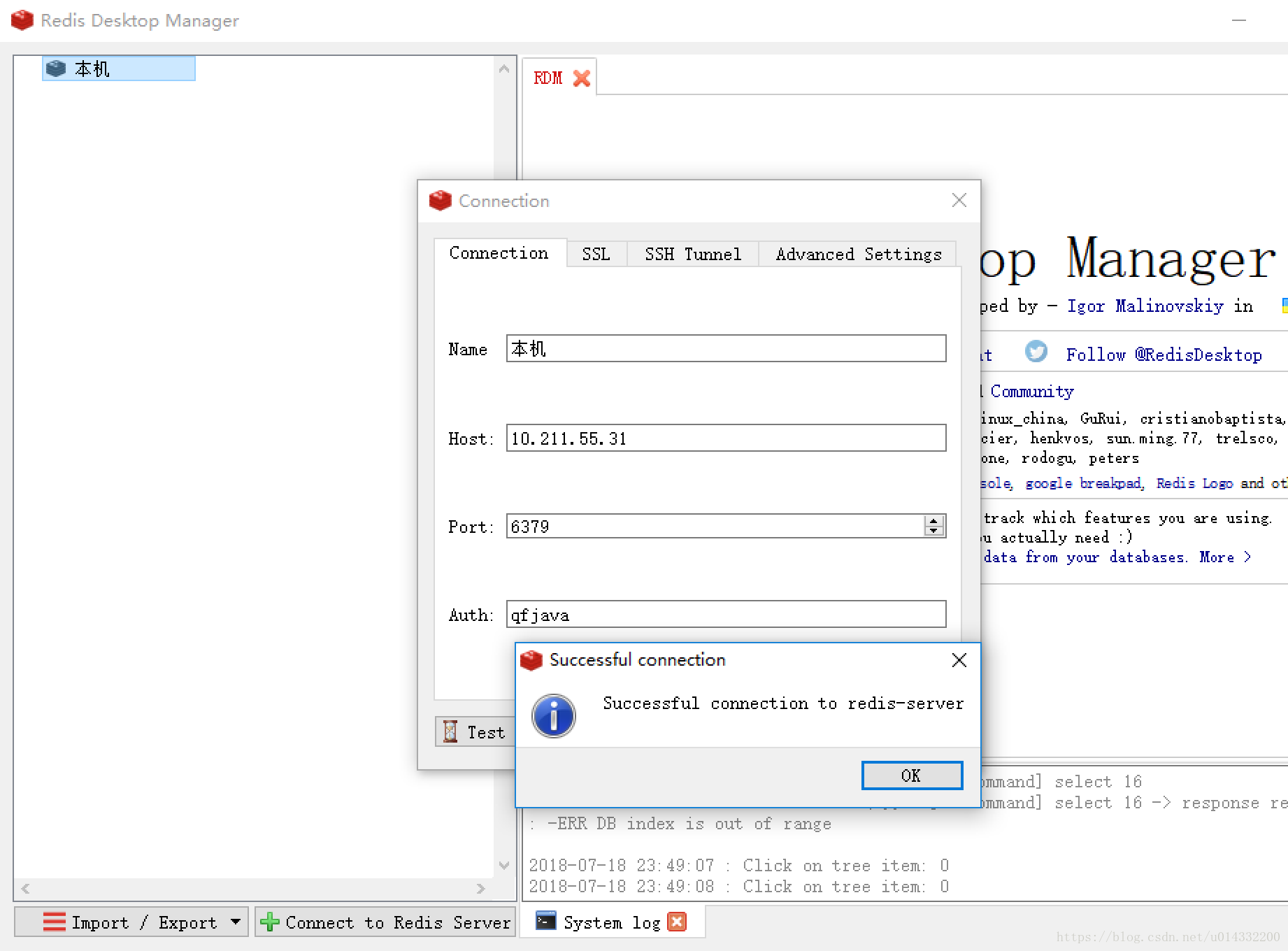The image size is (1288, 951).
Task: Select the 本机 connection in tree
Action: coord(118,69)
